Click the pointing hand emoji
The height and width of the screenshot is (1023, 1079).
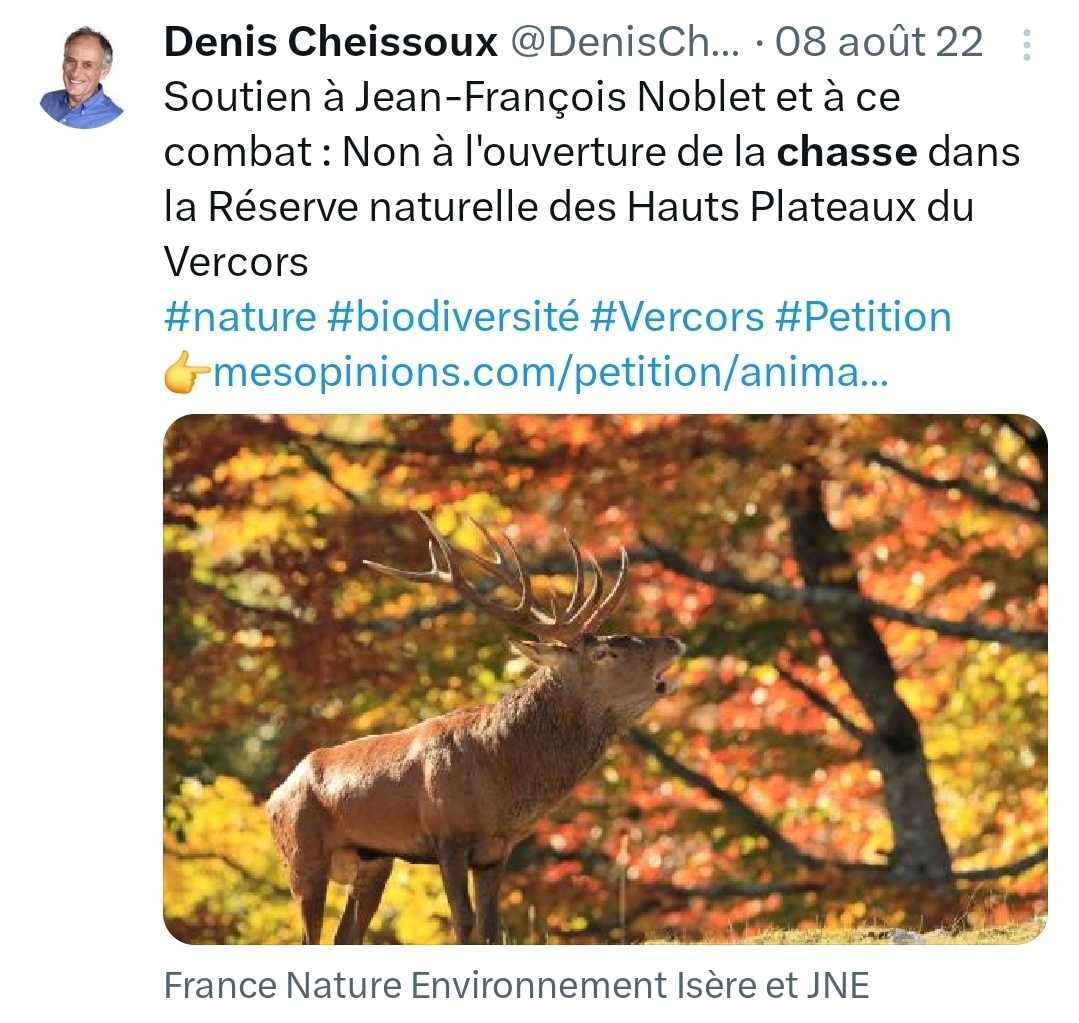(187, 373)
